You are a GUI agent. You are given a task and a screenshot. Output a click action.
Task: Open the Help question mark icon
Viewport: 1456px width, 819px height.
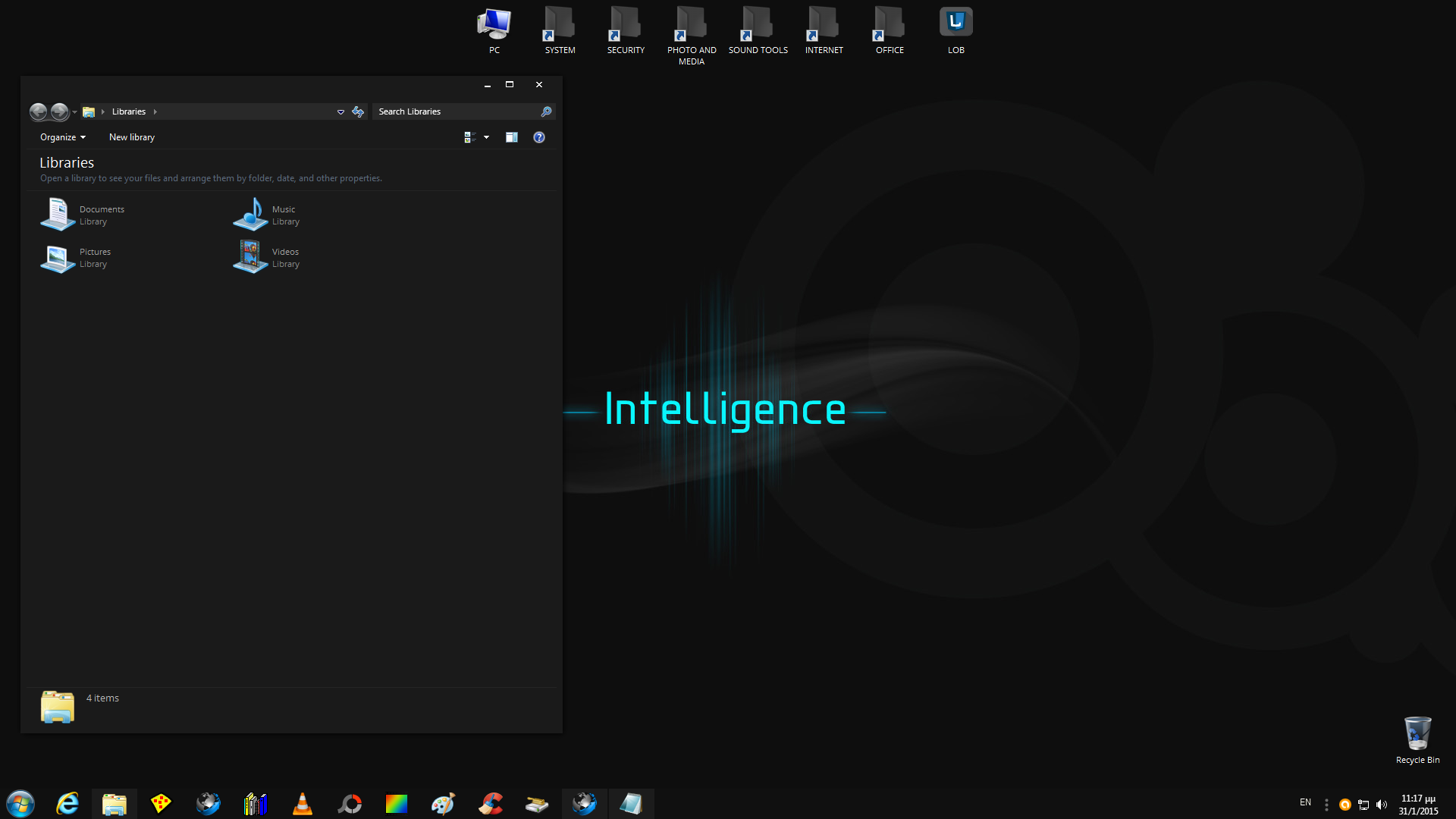pos(539,137)
